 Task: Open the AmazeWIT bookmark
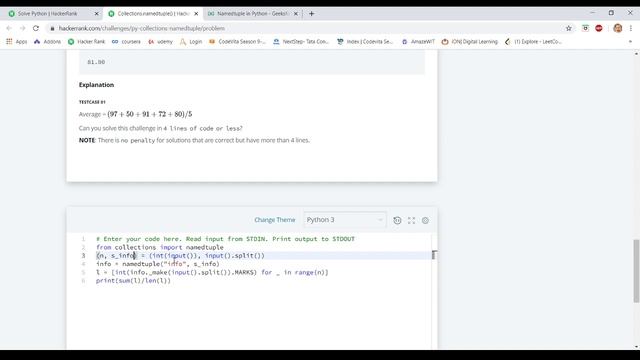418,42
